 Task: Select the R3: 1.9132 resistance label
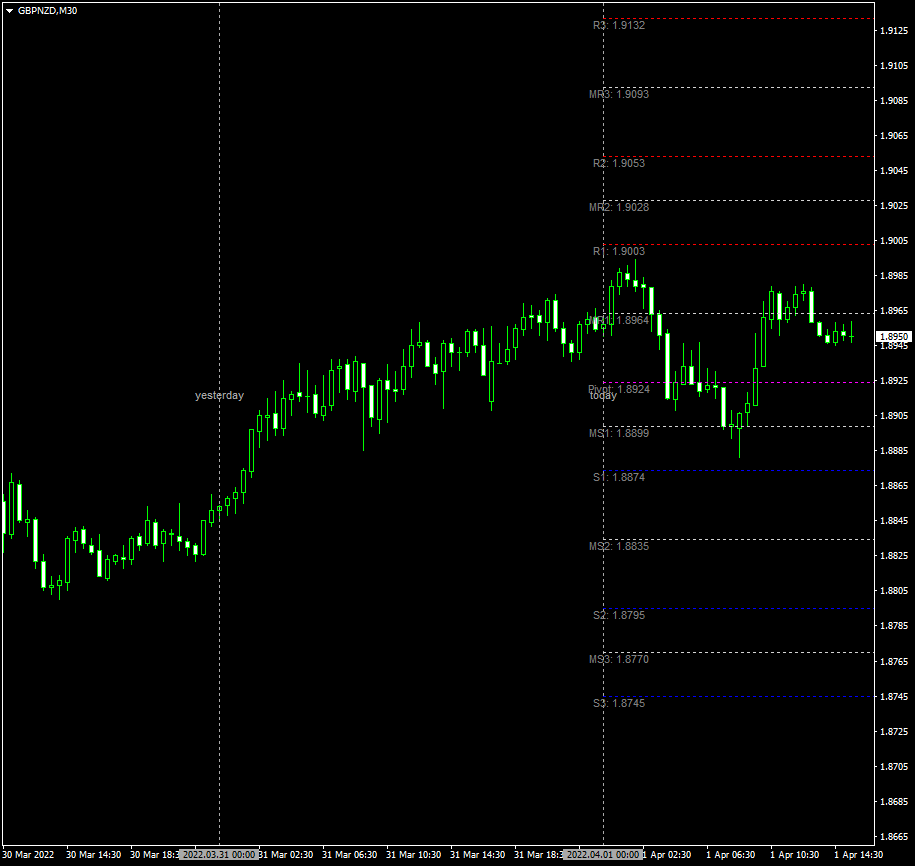tap(618, 25)
